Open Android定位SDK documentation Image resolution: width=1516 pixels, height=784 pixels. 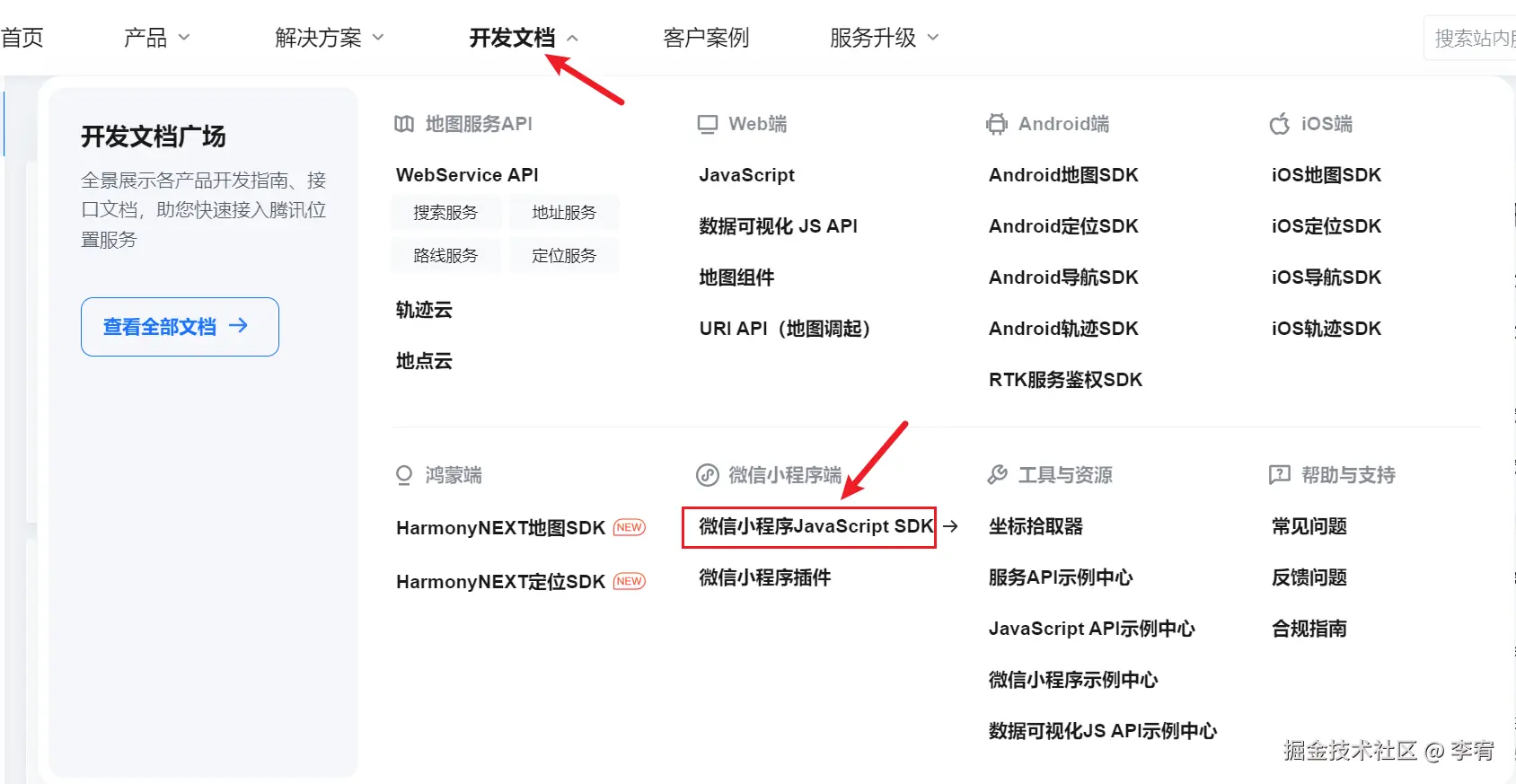click(1063, 226)
